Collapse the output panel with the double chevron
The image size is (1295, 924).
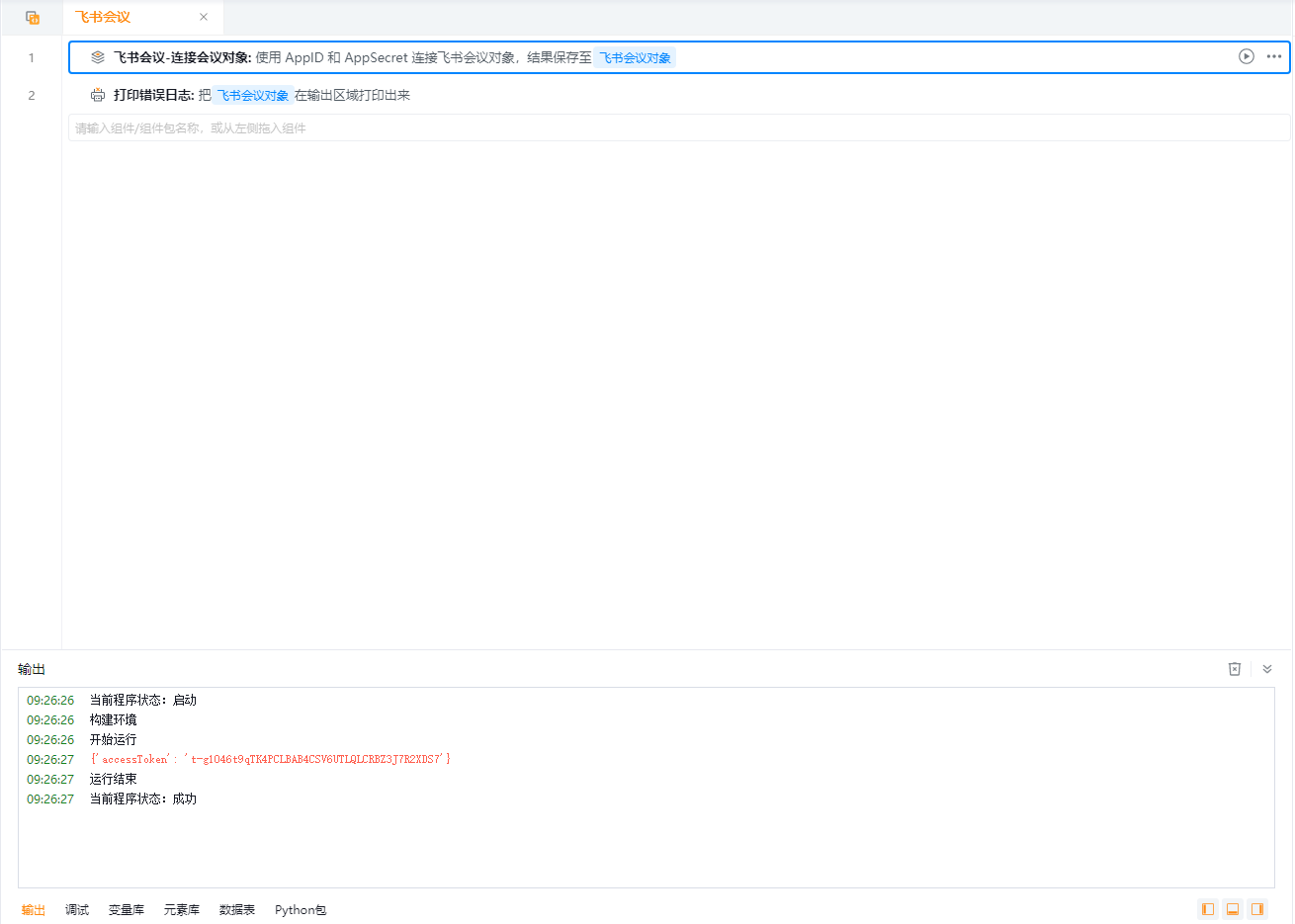pos(1267,669)
